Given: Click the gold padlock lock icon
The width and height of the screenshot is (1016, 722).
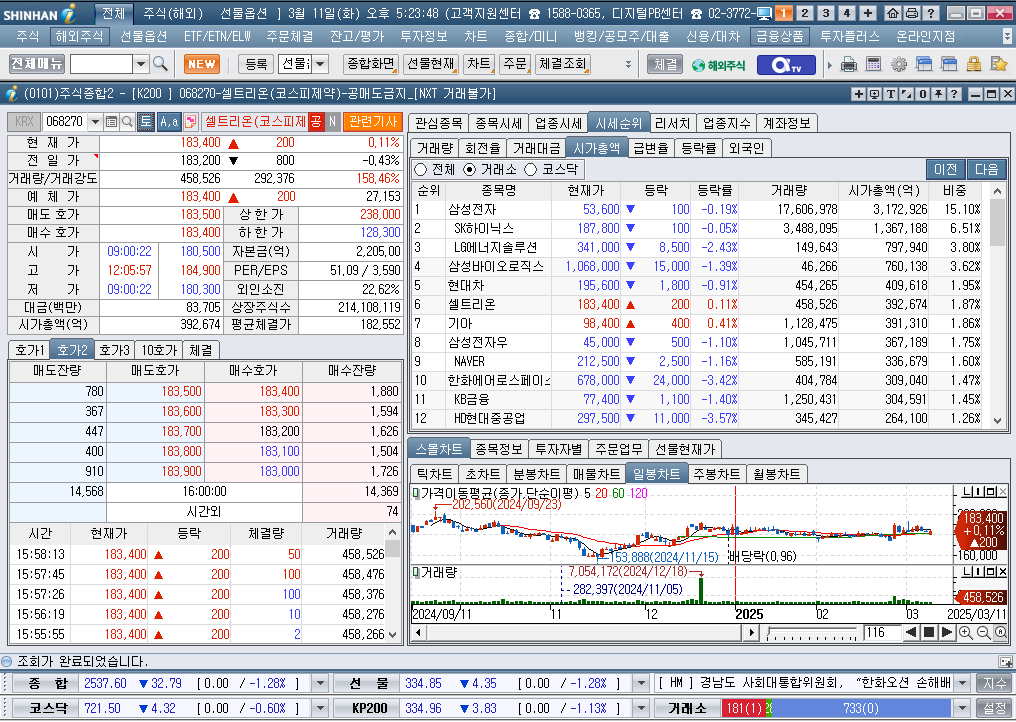Looking at the screenshot, I should point(973,64).
